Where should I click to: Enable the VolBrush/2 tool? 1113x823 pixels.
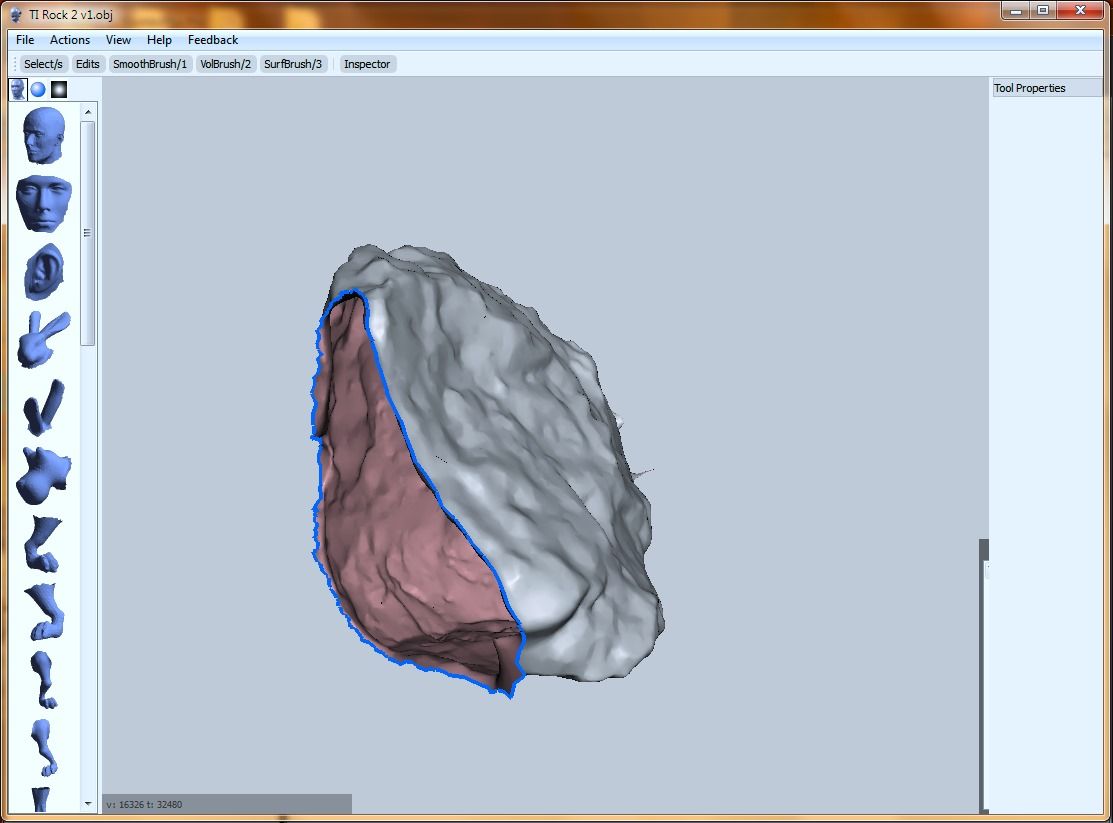tap(225, 63)
